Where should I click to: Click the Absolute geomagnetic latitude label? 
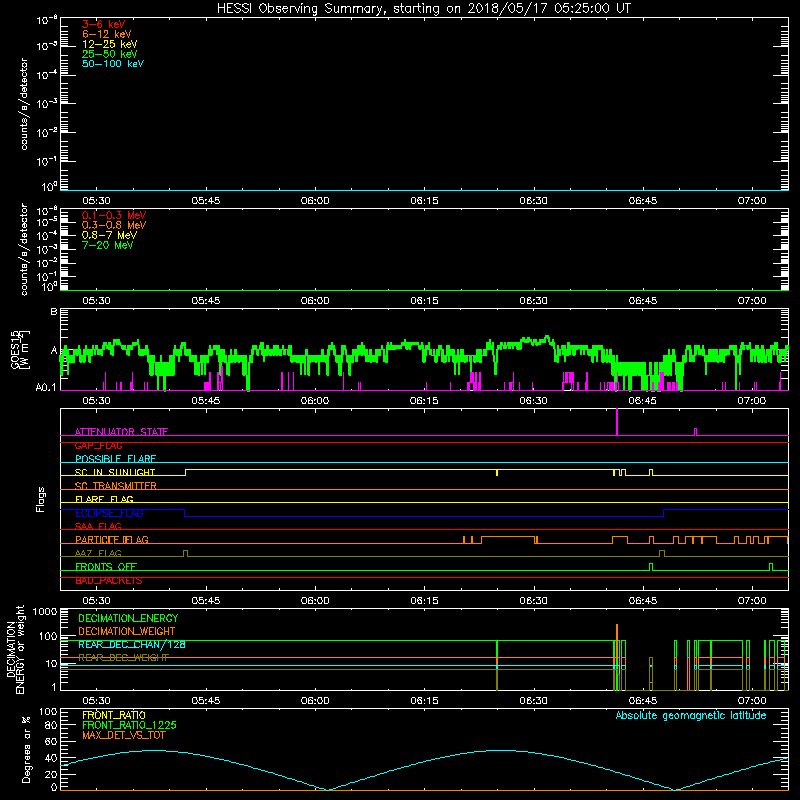tap(691, 716)
